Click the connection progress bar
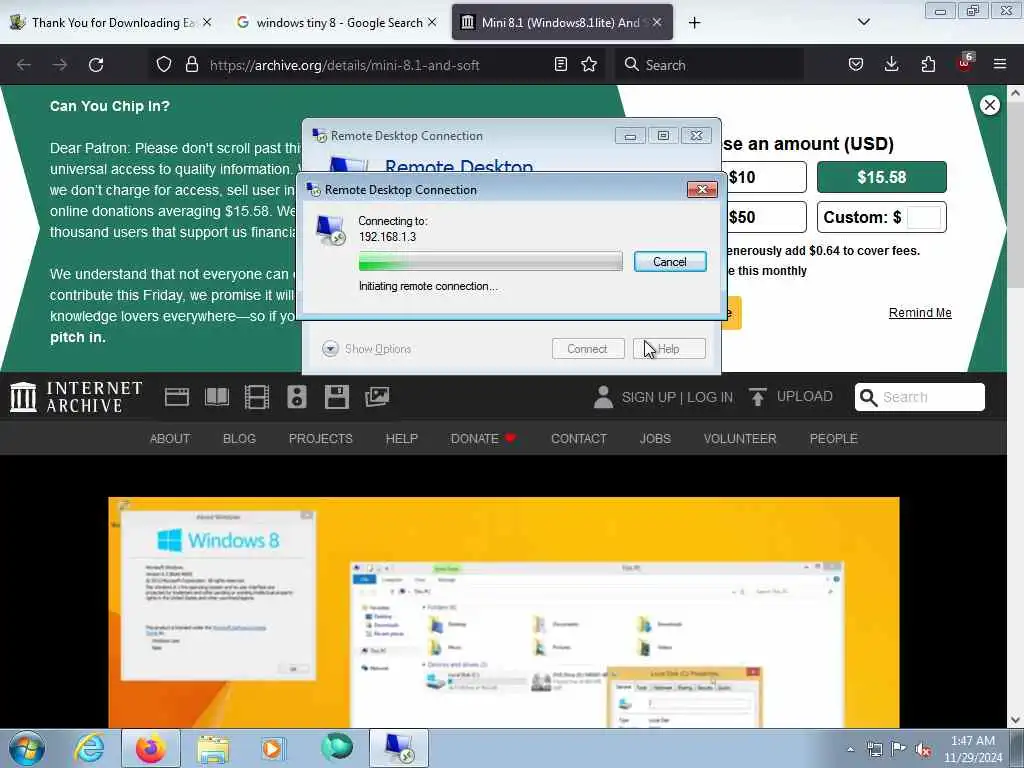This screenshot has width=1024, height=768. pyautogui.click(x=490, y=261)
